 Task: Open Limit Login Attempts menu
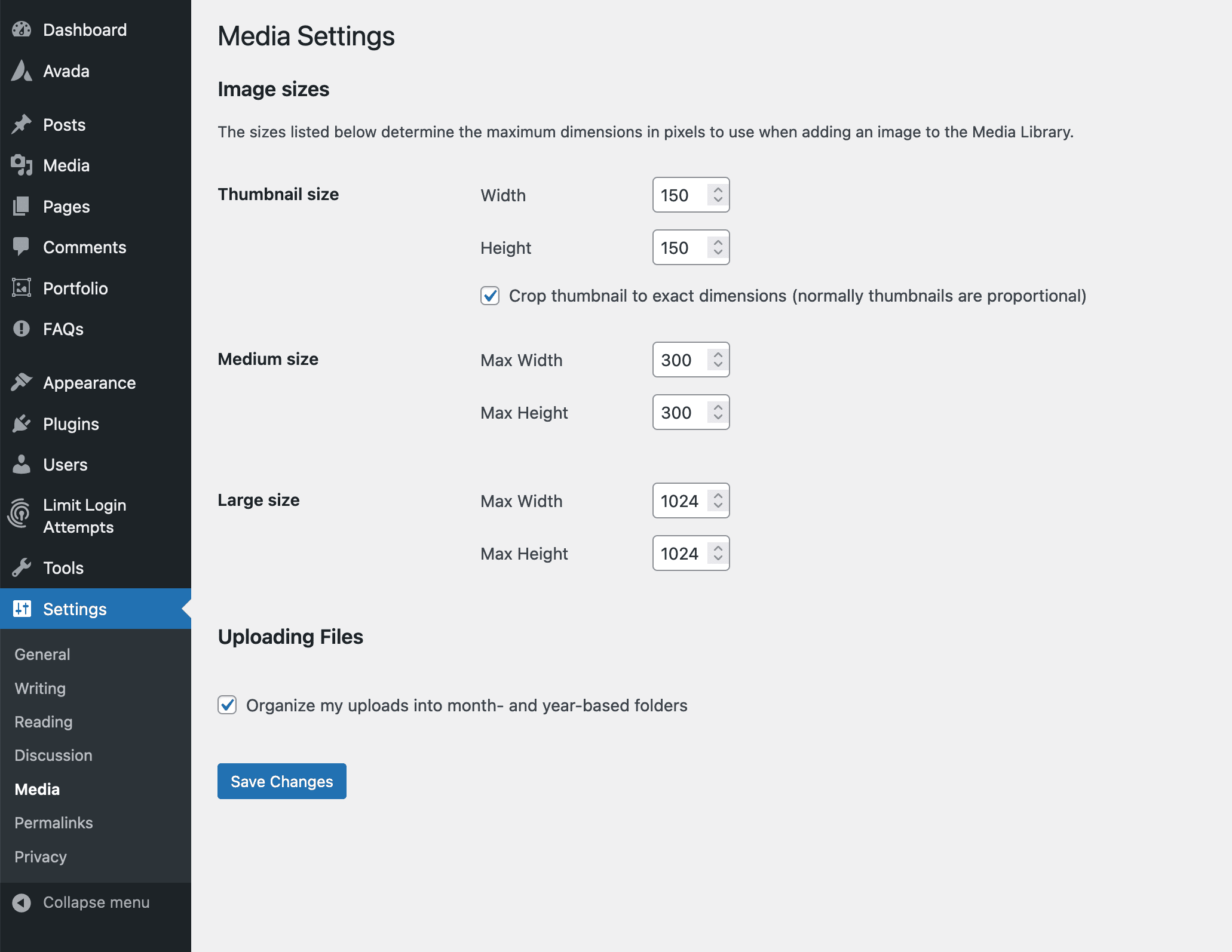tap(96, 516)
